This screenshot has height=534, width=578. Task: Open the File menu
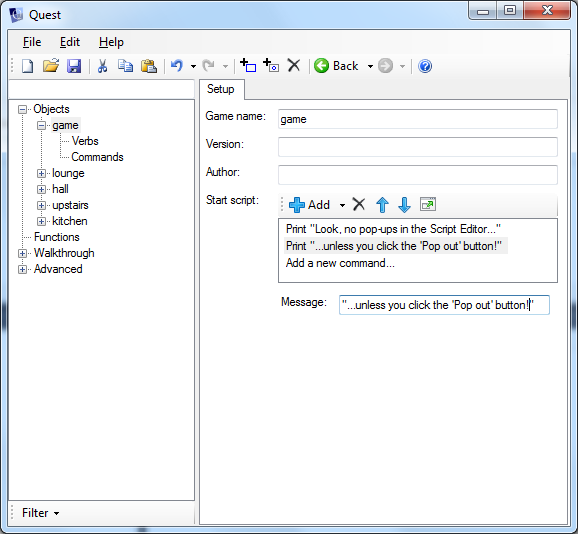(x=32, y=42)
